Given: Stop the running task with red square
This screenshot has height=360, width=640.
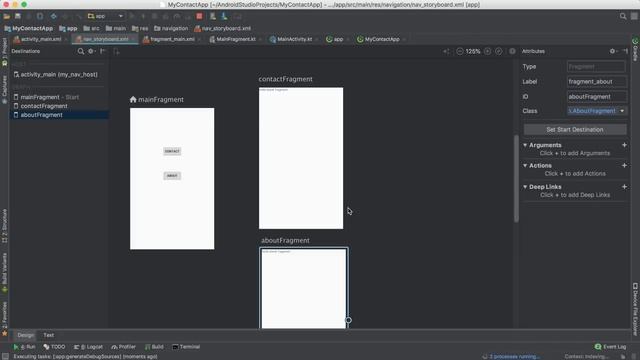Looking at the screenshot, I should click(199, 16).
